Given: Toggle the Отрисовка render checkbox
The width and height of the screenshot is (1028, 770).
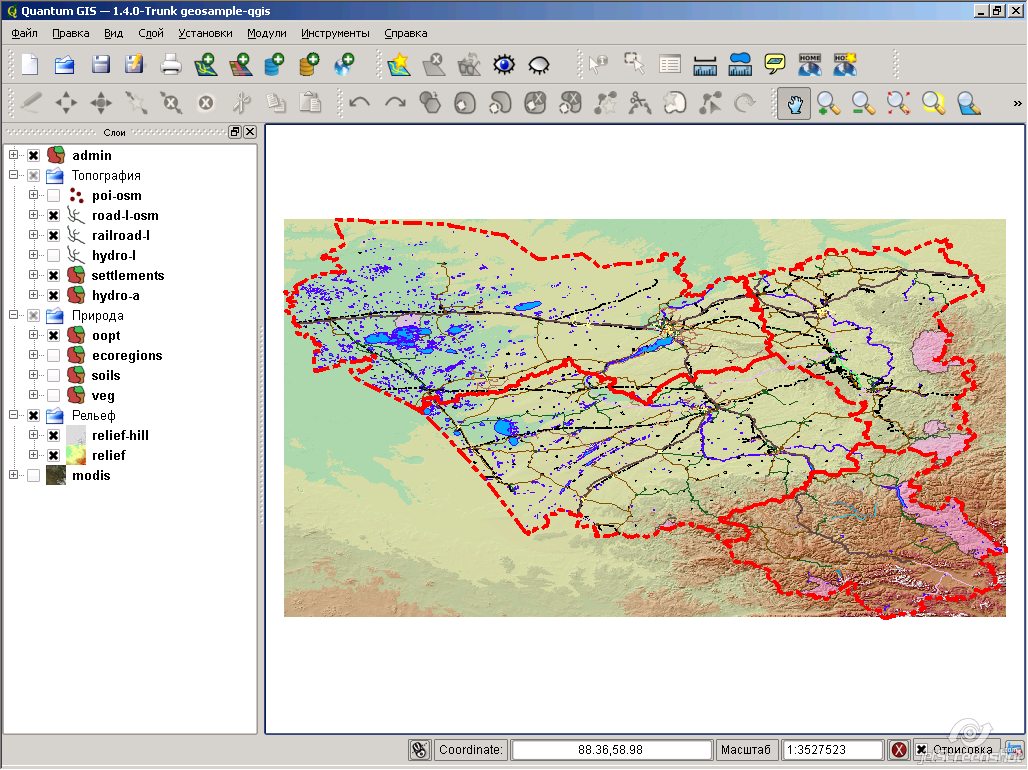Looking at the screenshot, I should point(922,750).
